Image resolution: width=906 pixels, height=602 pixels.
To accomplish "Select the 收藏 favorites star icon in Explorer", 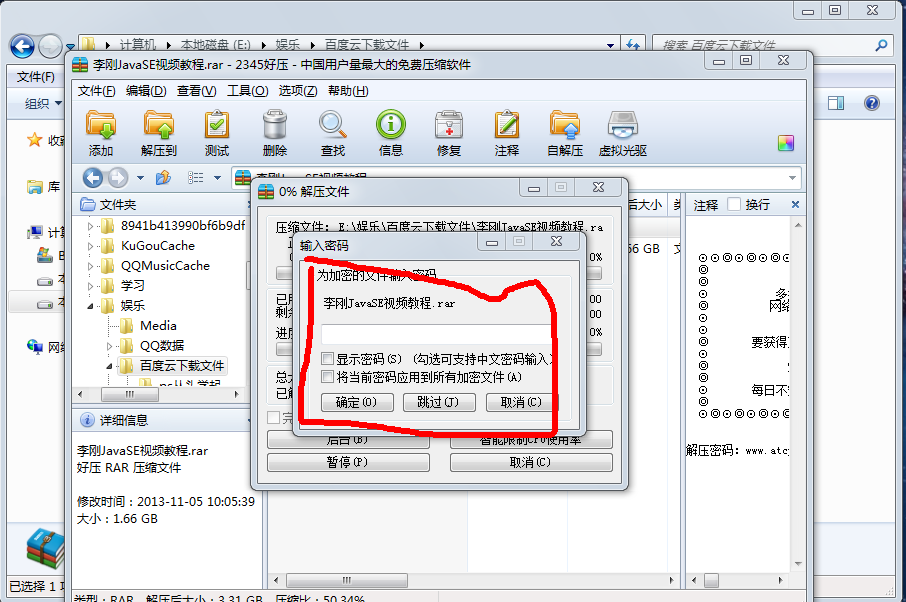I will tap(35, 140).
